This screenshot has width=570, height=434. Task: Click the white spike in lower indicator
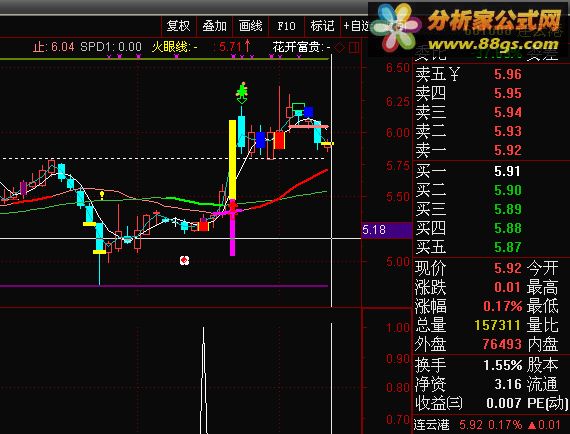[204, 380]
